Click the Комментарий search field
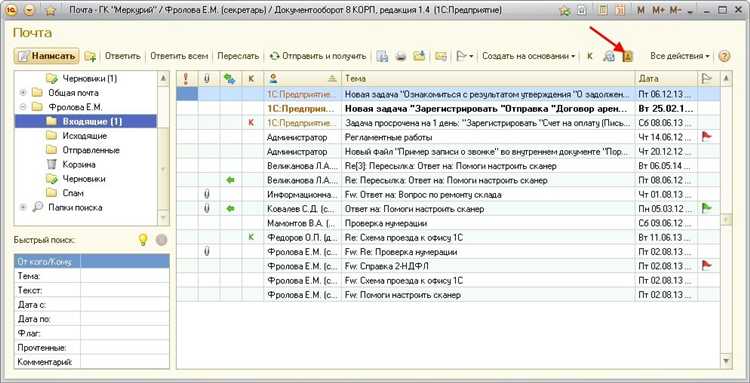 pyautogui.click(x=124, y=362)
